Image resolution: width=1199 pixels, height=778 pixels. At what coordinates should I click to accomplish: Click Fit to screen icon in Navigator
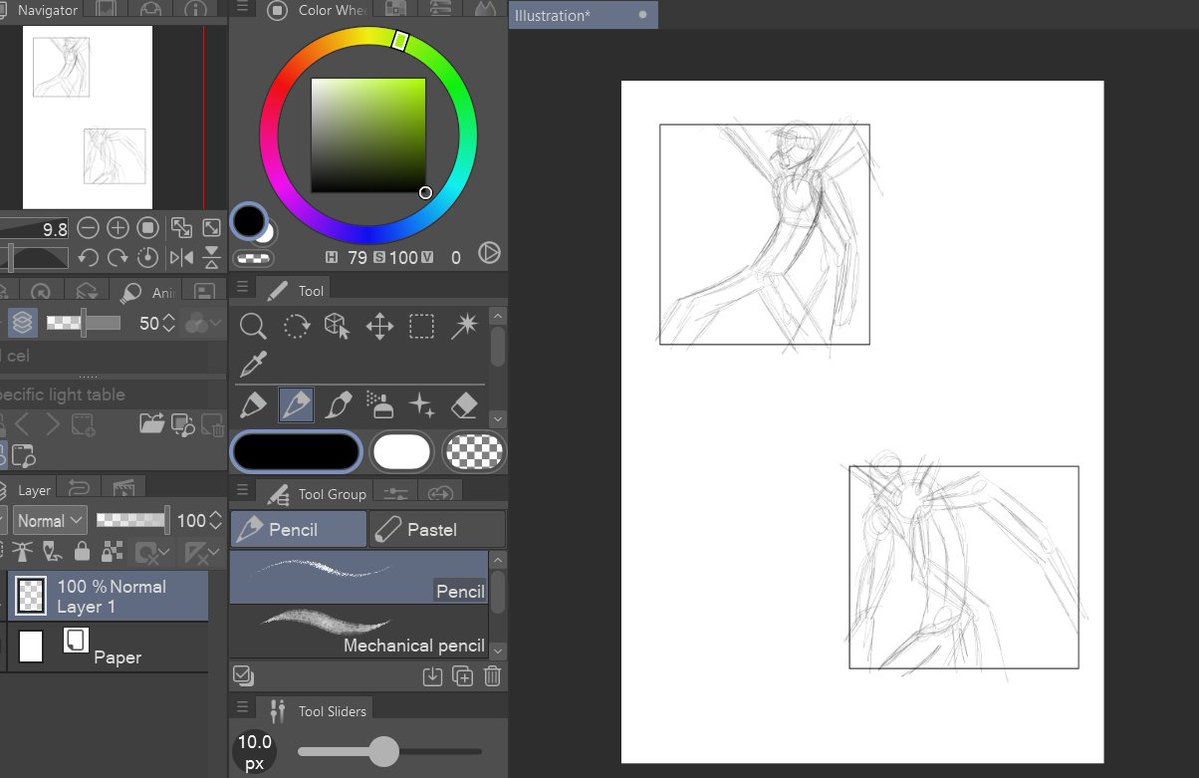(181, 228)
